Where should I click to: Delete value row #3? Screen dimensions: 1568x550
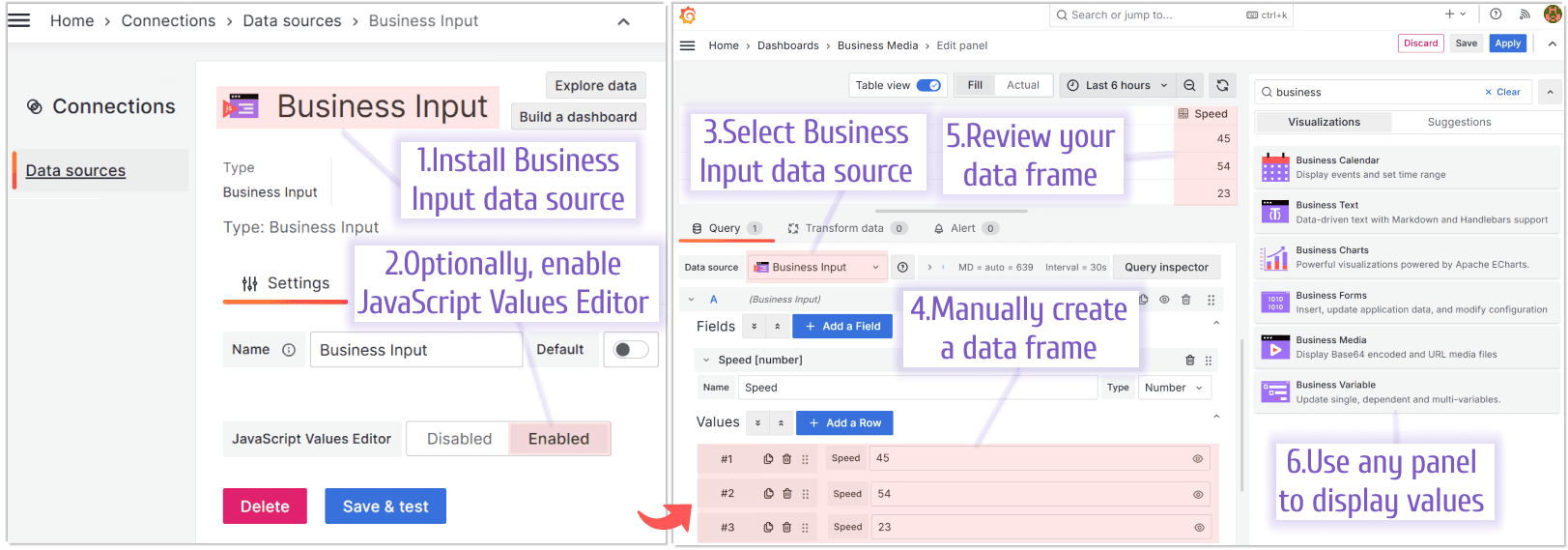point(786,528)
